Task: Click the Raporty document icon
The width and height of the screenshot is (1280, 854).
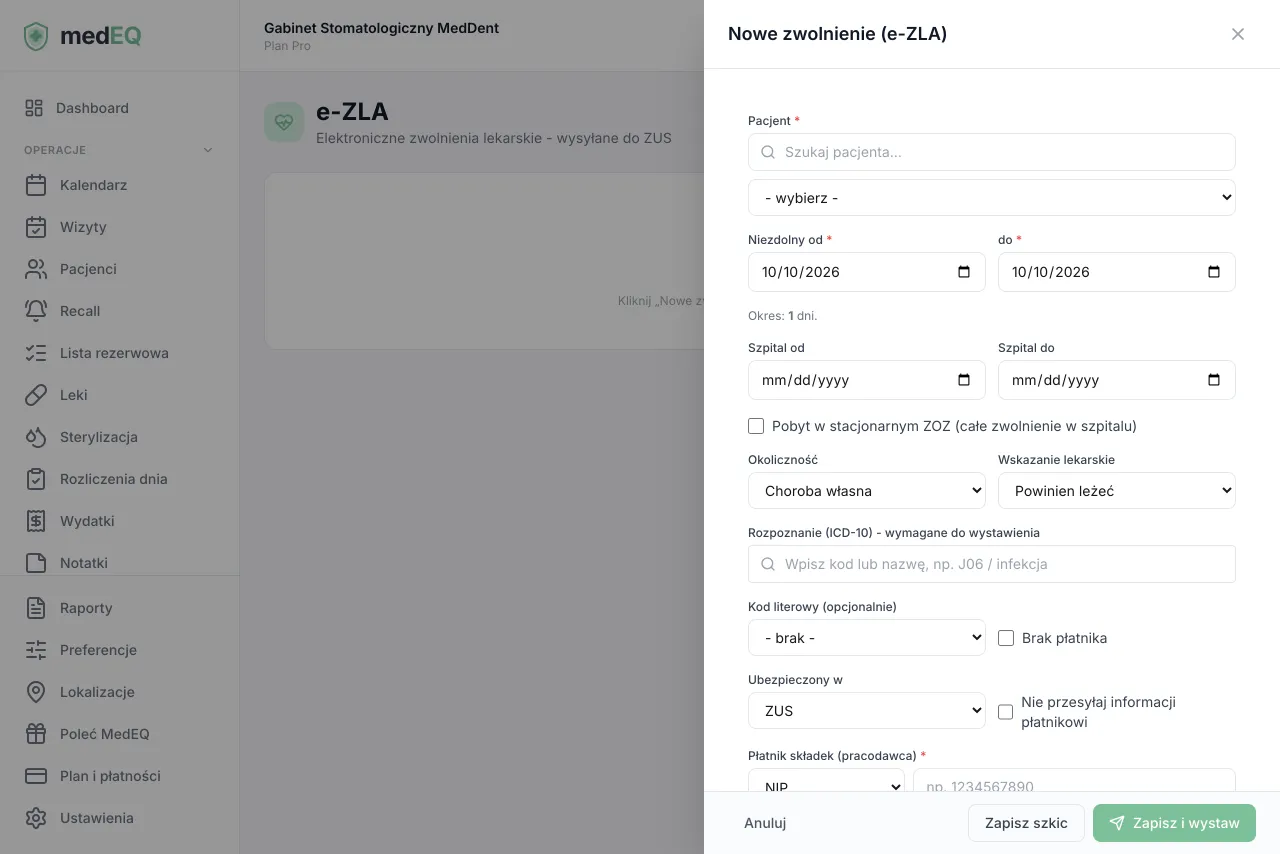Action: [36, 608]
